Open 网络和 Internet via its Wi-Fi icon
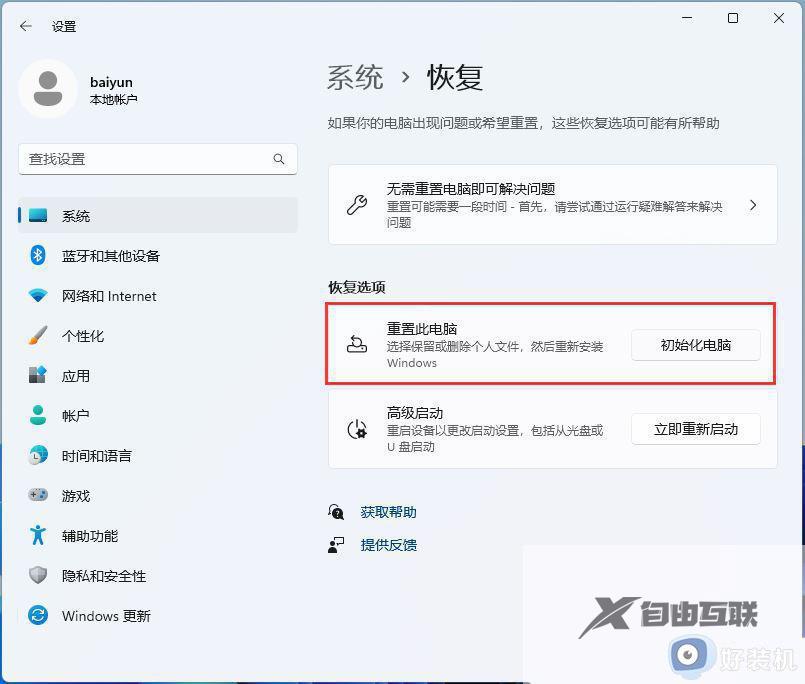805x684 pixels. point(38,296)
